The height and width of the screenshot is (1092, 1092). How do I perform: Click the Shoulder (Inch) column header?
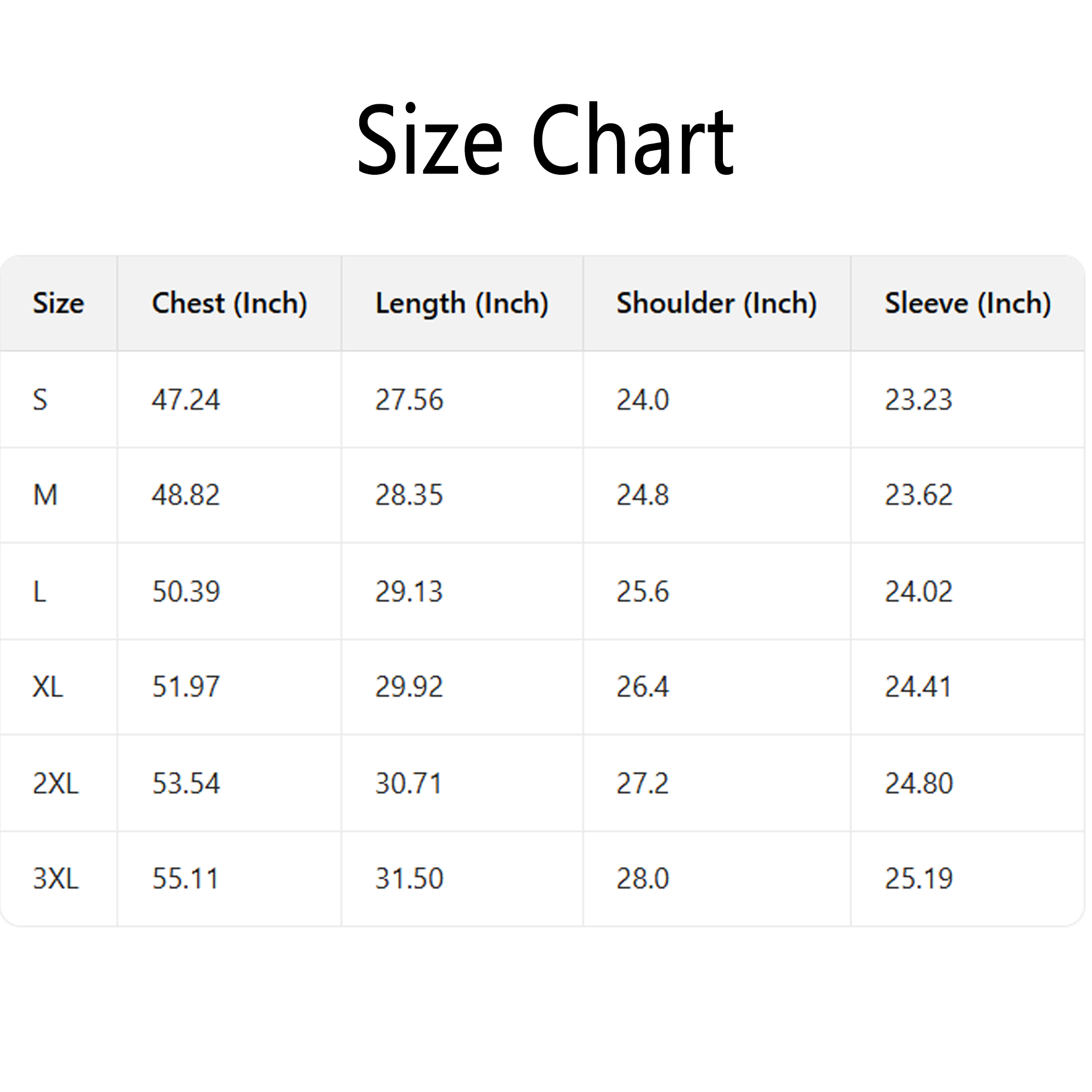[716, 304]
